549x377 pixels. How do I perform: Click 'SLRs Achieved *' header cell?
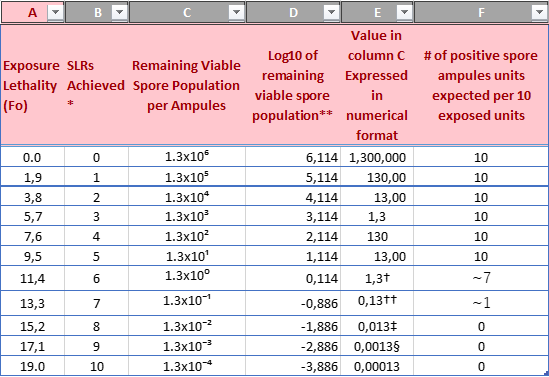pyautogui.click(x=96, y=85)
